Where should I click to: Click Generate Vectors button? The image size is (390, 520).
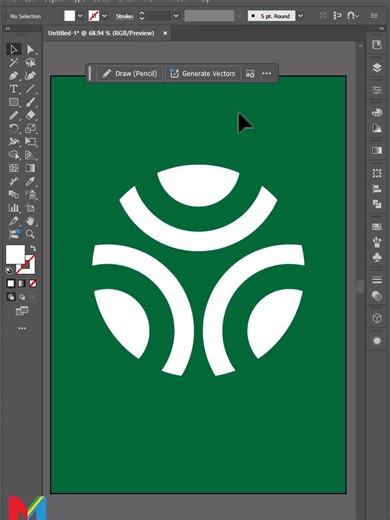[203, 74]
